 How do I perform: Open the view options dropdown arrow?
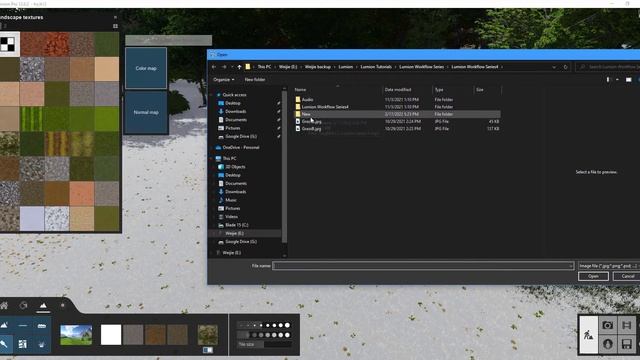pos(617,80)
